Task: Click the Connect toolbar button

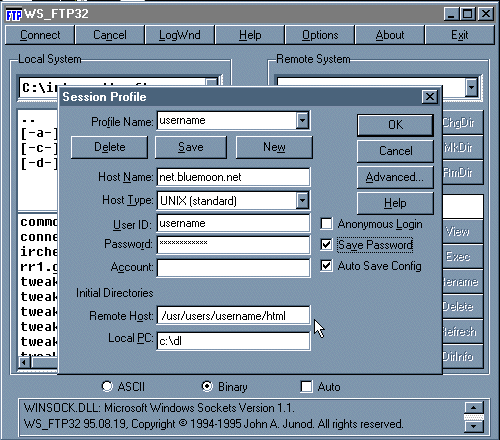Action: [40, 35]
